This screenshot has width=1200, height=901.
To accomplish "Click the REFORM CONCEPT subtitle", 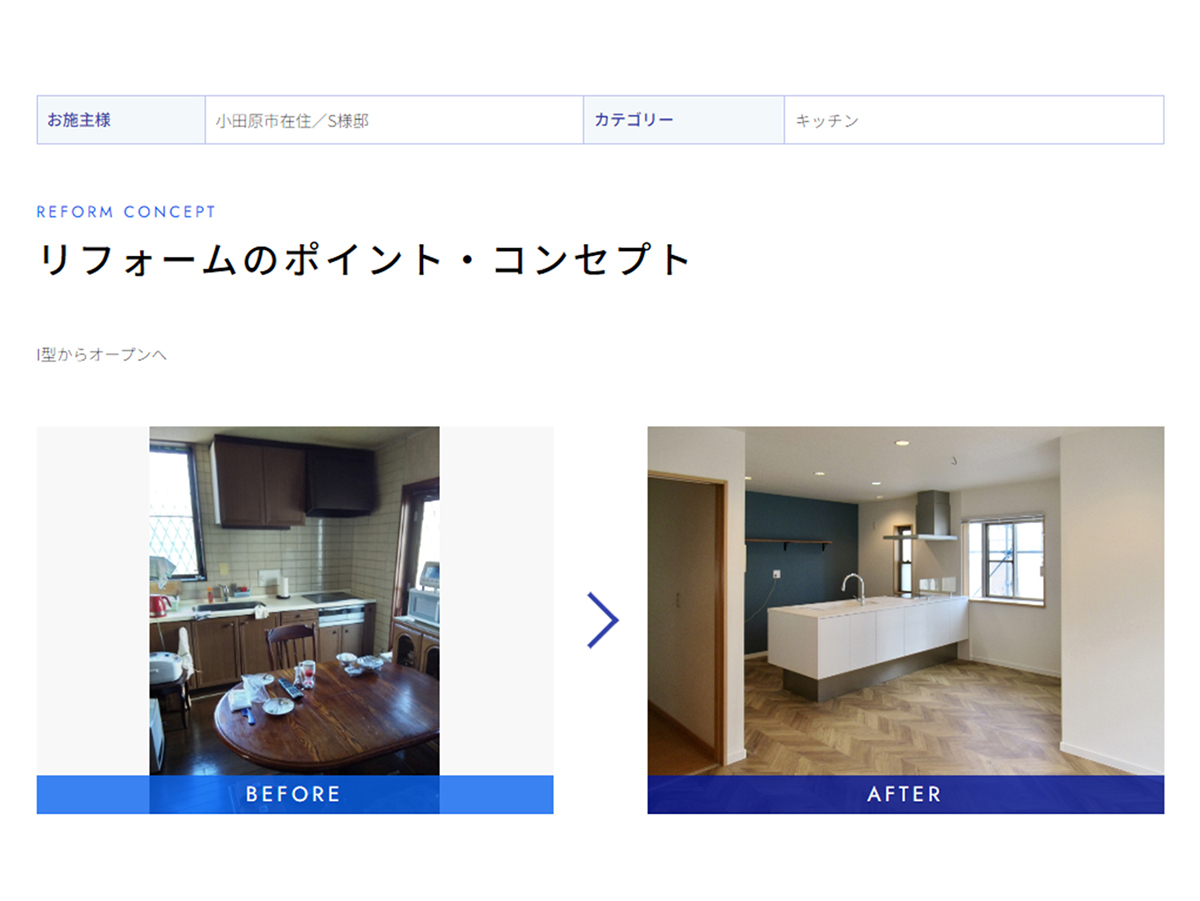I will (x=126, y=212).
